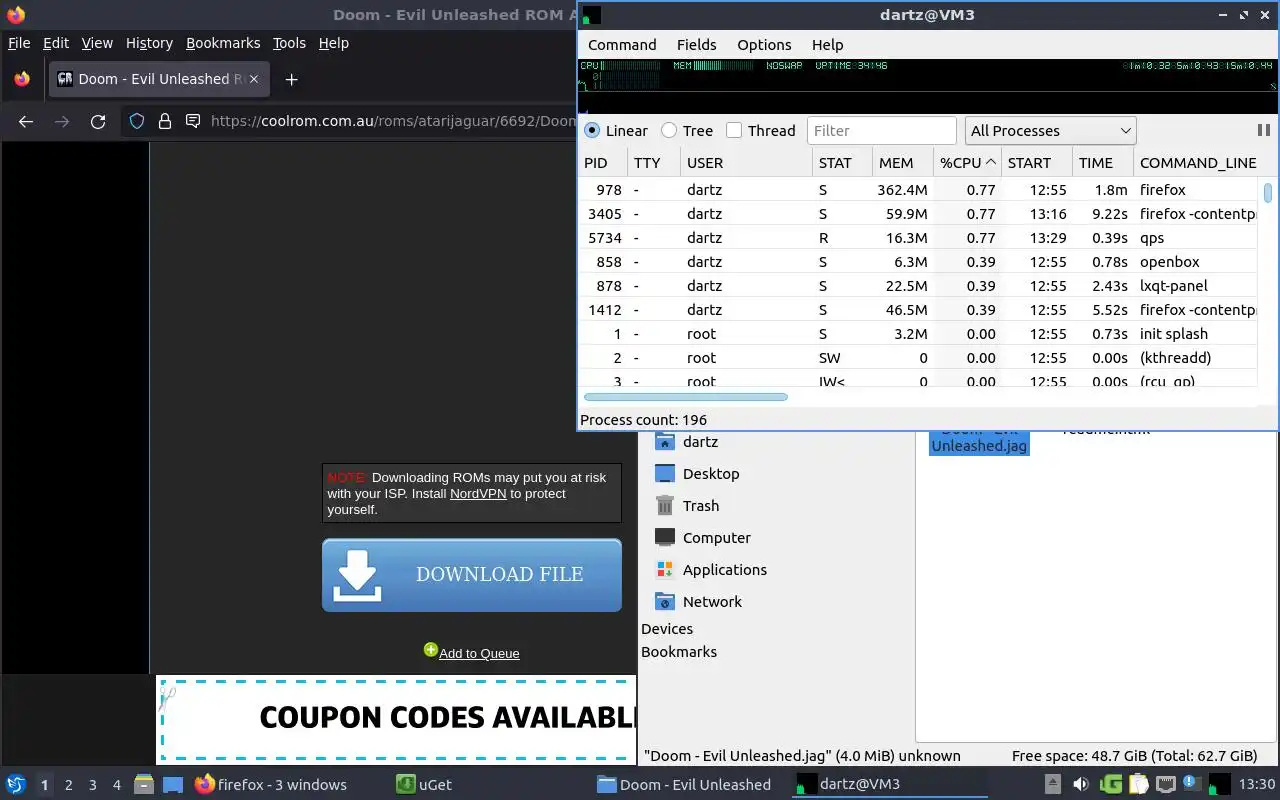Open the Fields menu in qps
The height and width of the screenshot is (800, 1280).
pos(696,45)
